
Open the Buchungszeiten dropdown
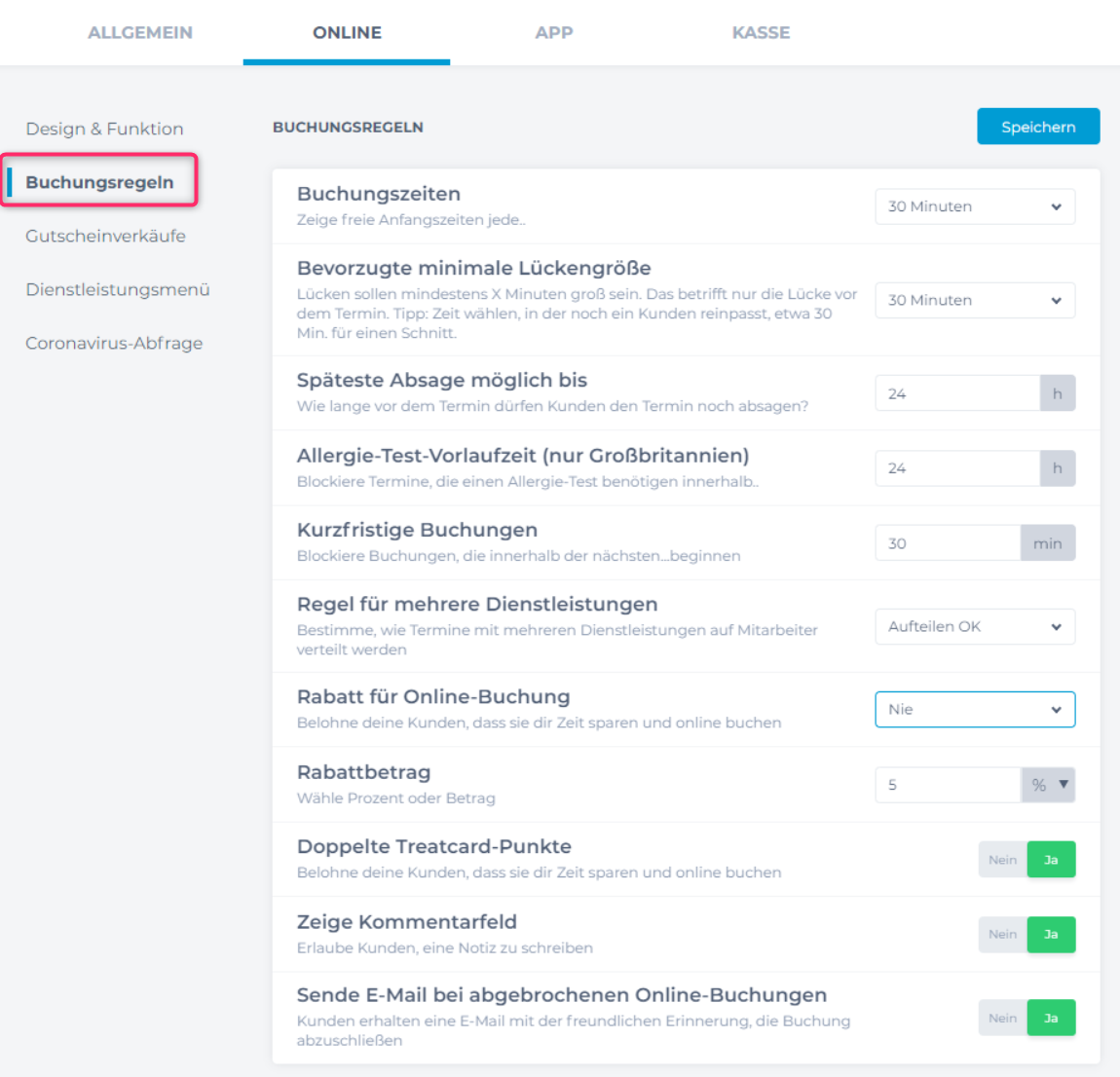[x=974, y=206]
